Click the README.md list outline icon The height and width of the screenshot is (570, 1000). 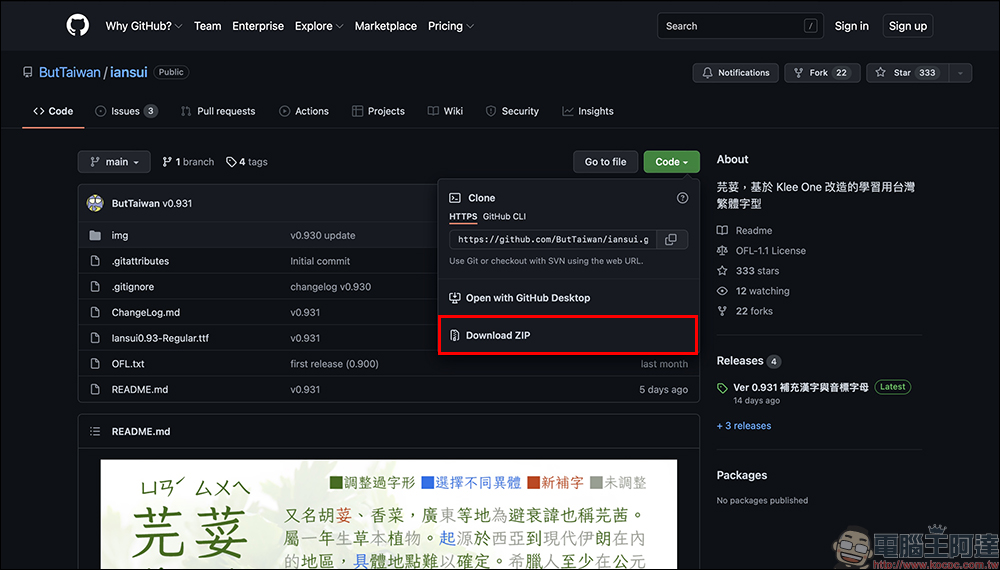pos(95,432)
